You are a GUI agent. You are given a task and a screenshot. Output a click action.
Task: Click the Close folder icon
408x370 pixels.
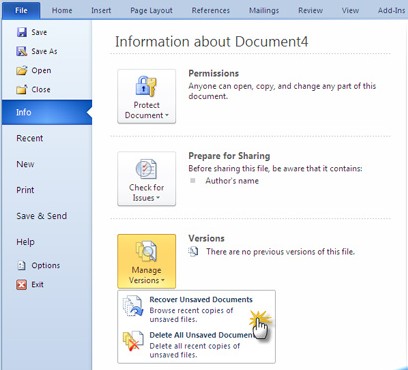[22, 89]
